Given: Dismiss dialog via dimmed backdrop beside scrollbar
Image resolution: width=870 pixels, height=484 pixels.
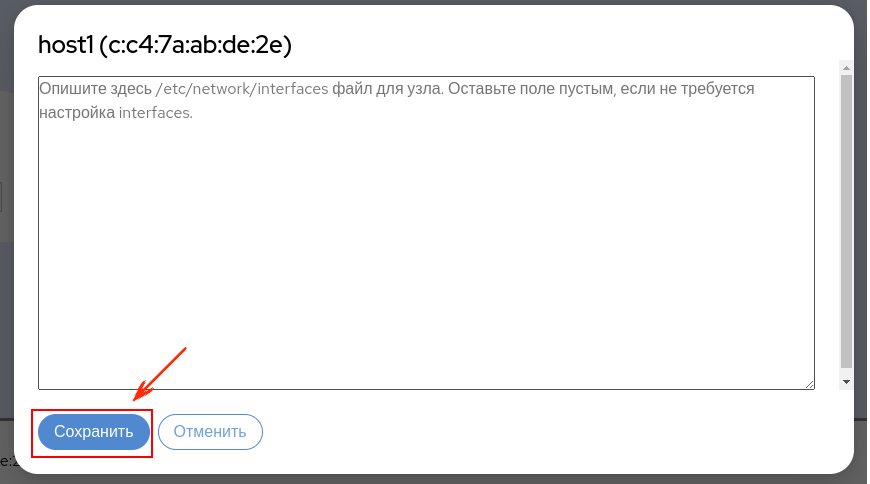Looking at the screenshot, I should click(861, 222).
